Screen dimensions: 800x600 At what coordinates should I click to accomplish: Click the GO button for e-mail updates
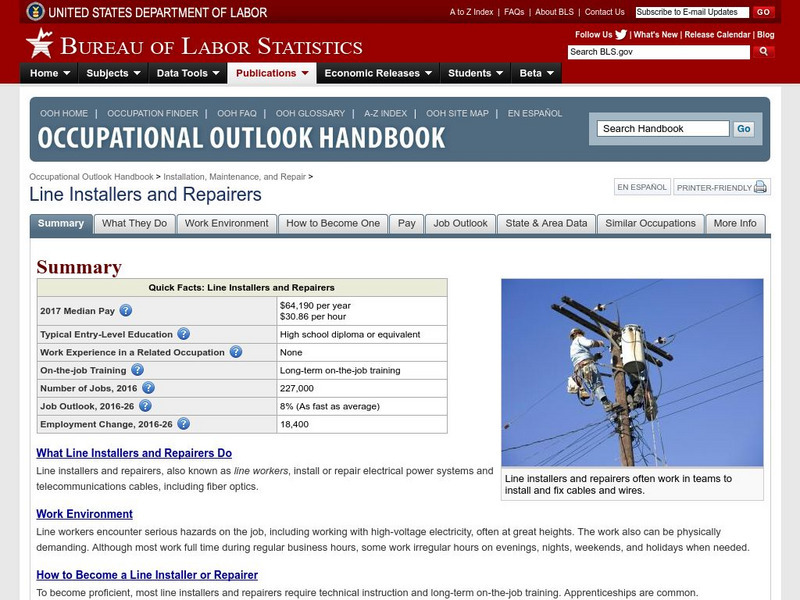(x=763, y=12)
